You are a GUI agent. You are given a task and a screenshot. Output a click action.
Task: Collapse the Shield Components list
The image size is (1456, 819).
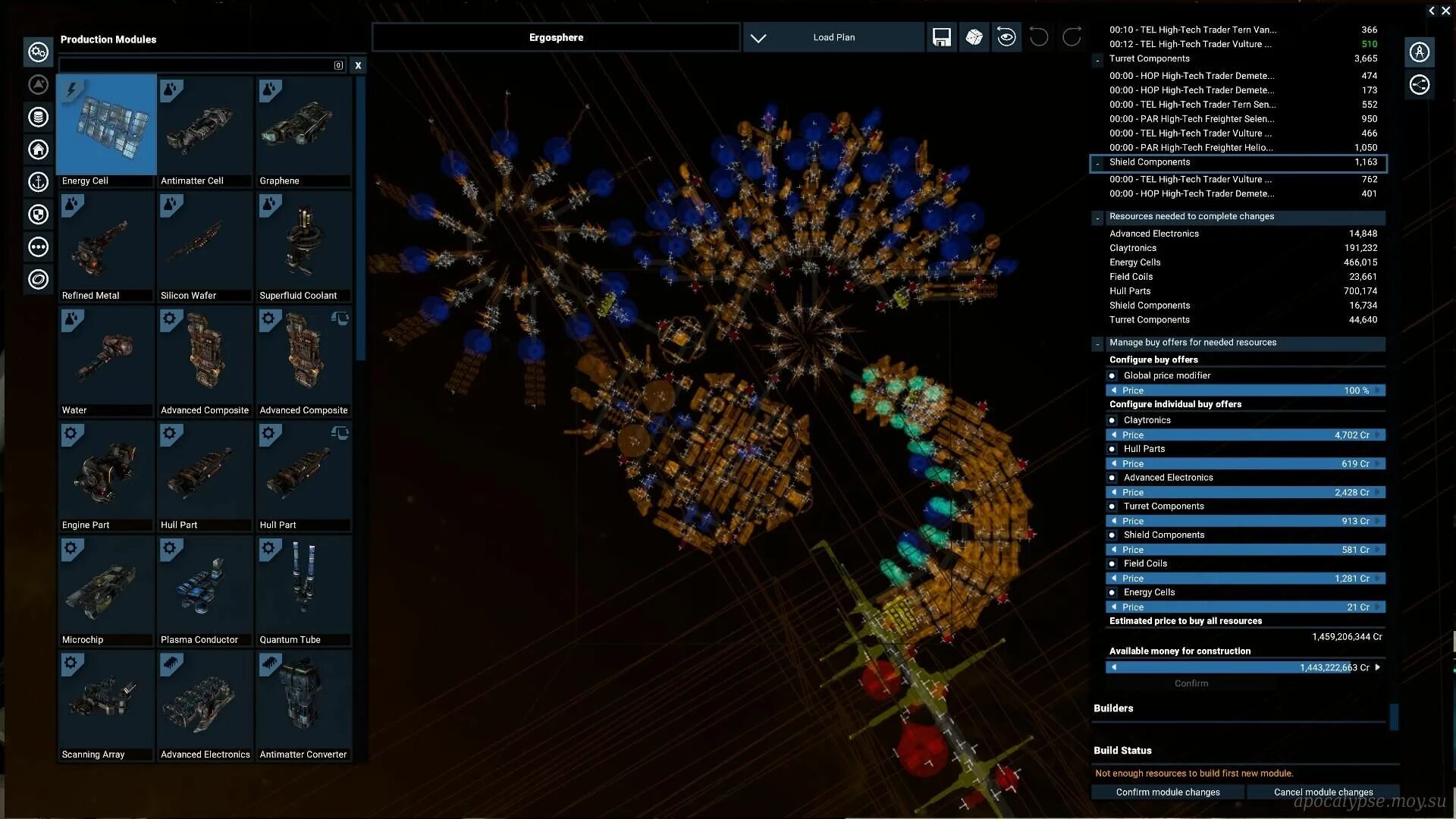click(1097, 163)
